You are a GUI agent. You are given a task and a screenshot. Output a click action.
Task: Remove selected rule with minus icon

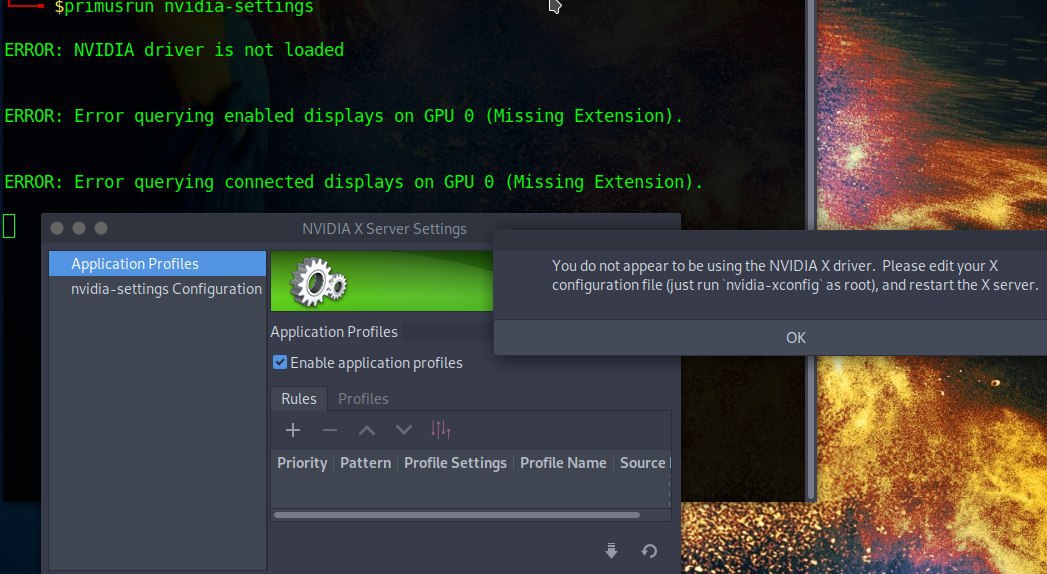(330, 430)
